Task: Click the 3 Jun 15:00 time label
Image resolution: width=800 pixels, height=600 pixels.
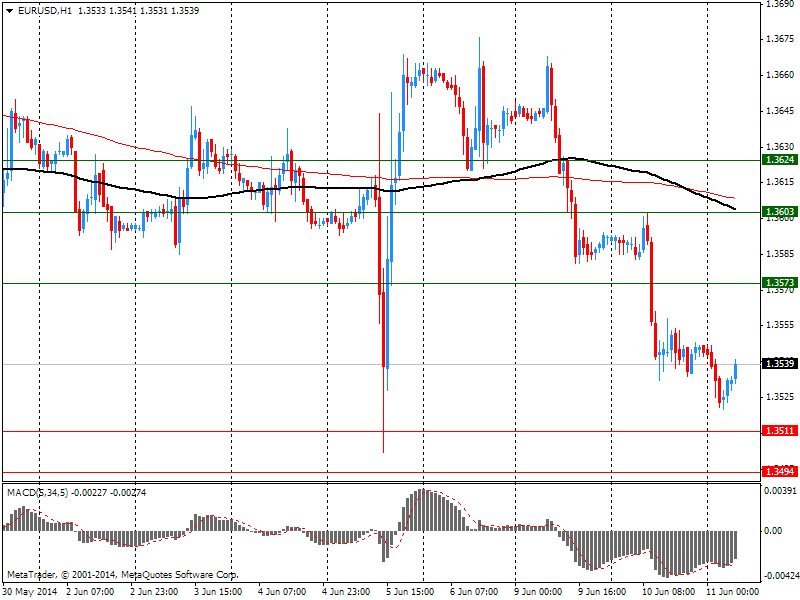Action: 218,592
